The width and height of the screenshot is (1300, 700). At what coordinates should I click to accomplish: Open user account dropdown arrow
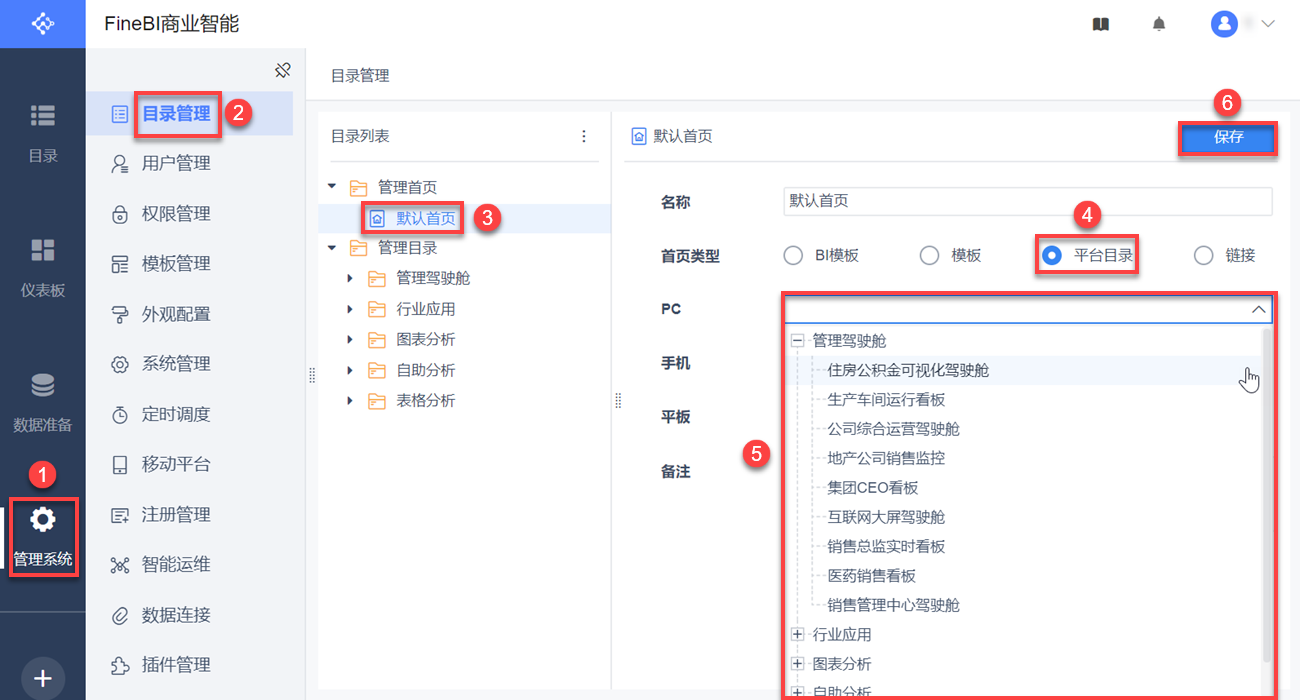coord(1268,24)
